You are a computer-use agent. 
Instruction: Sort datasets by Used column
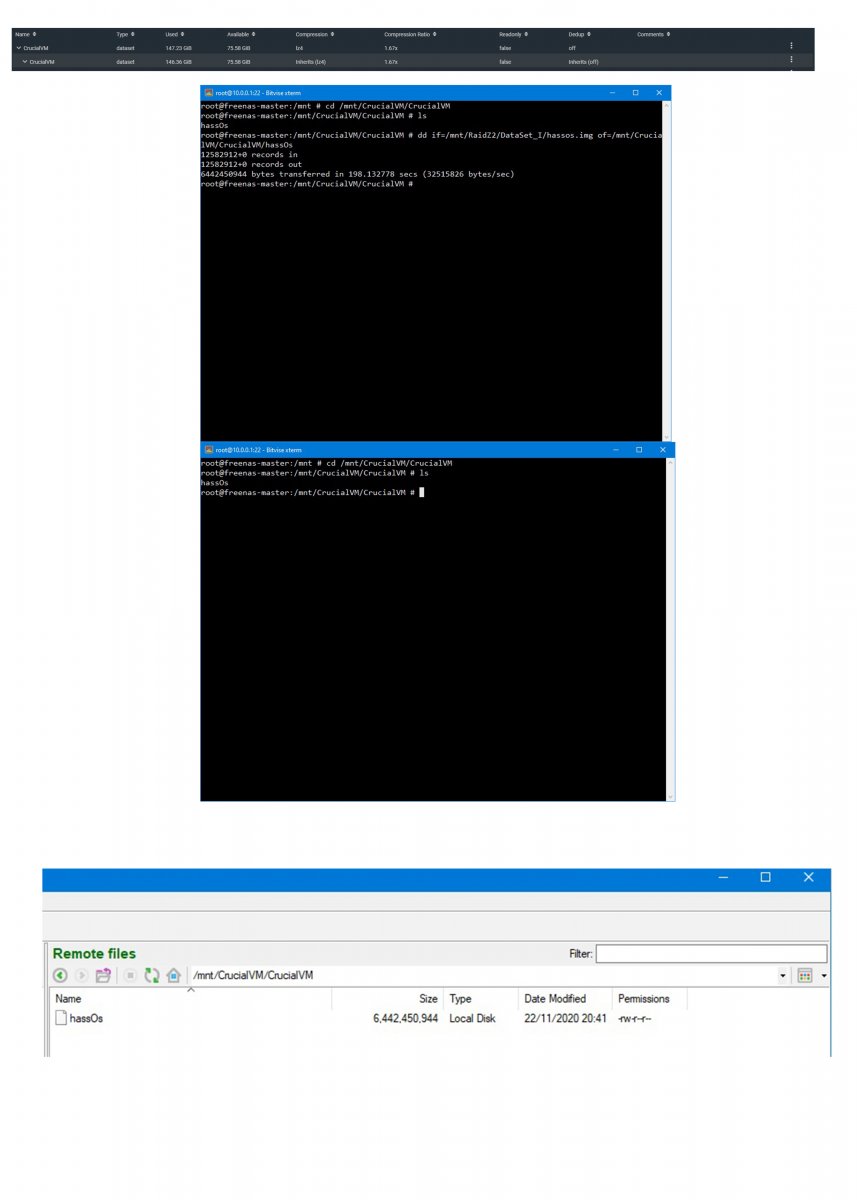point(174,34)
